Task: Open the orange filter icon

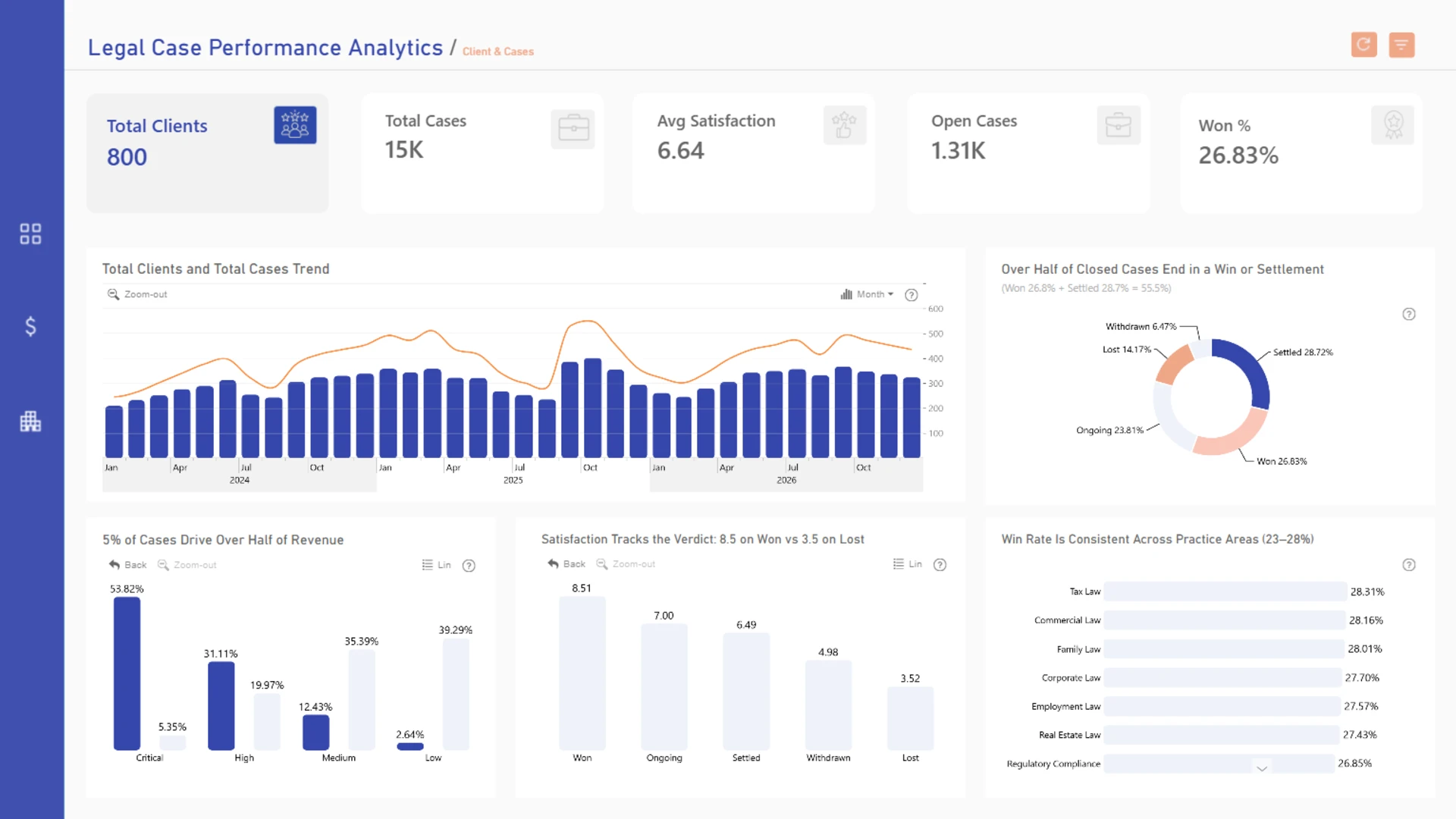Action: [x=1401, y=45]
